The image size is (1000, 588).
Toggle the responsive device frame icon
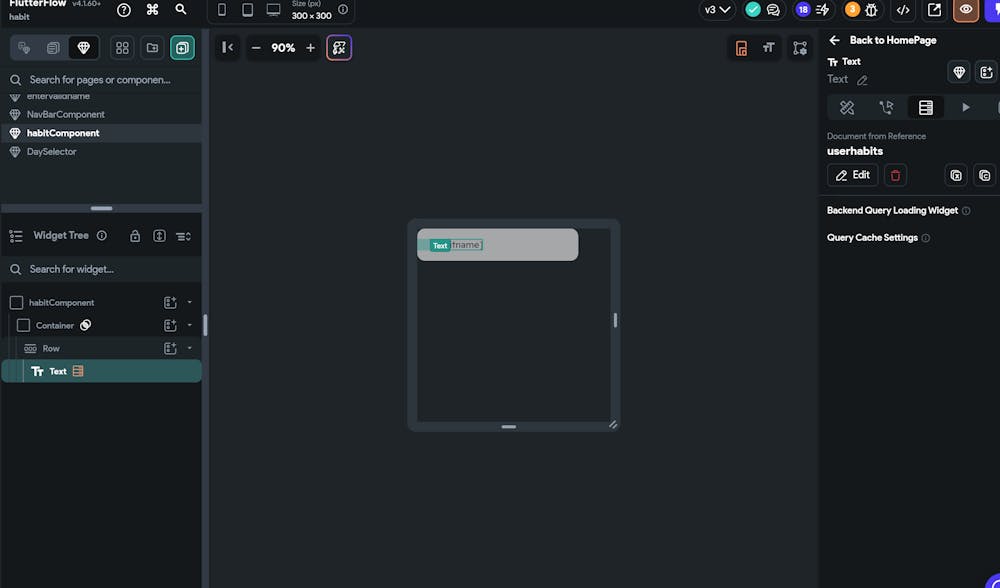tap(741, 48)
